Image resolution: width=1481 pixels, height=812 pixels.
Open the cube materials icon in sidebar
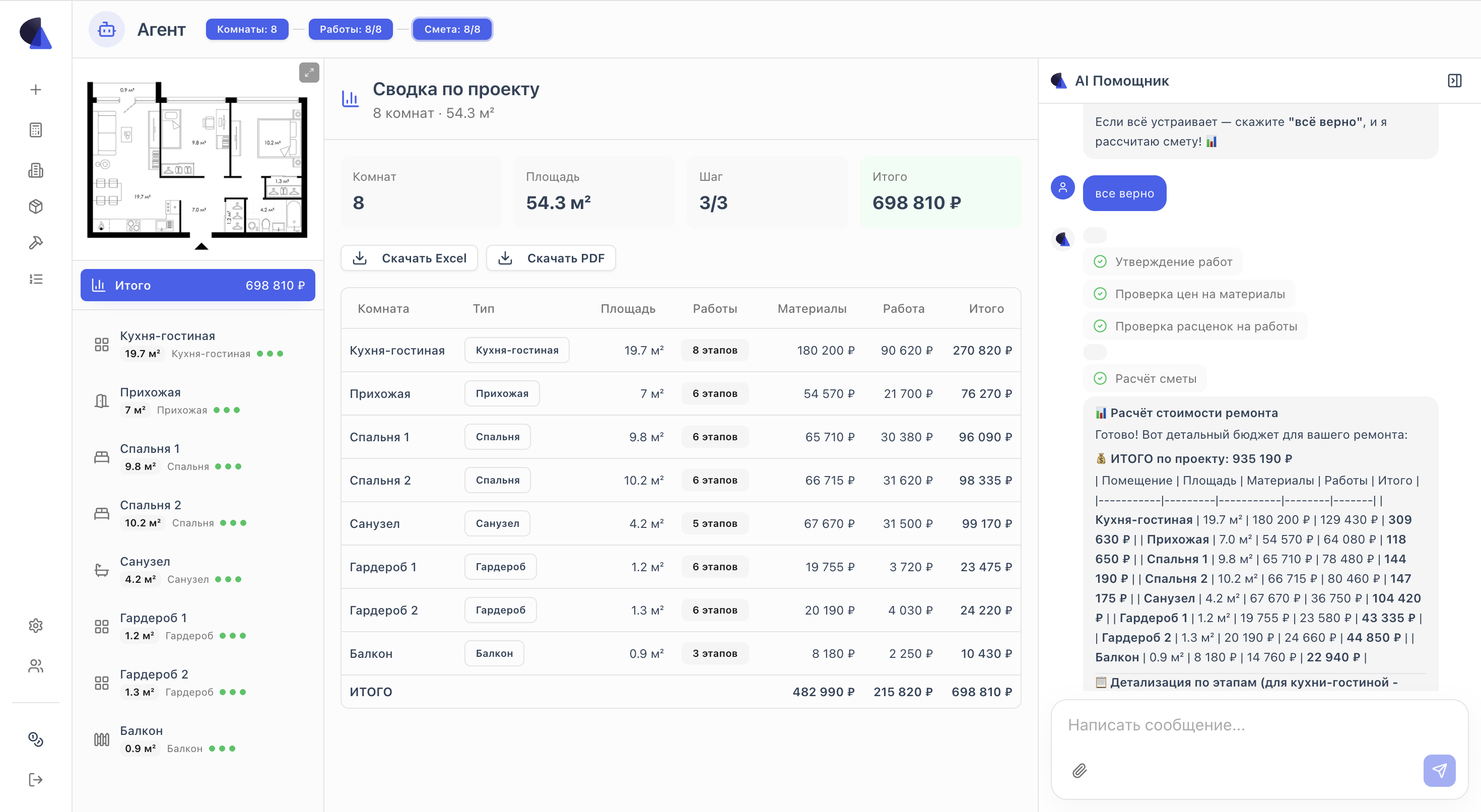36,207
